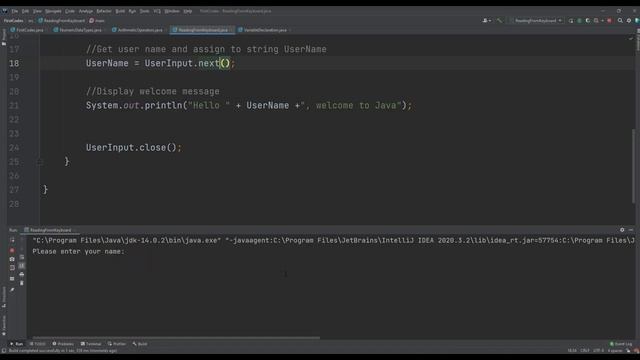This screenshot has height=360, width=640.
Task: Hide the Run panel with minus icon
Action: point(631,230)
